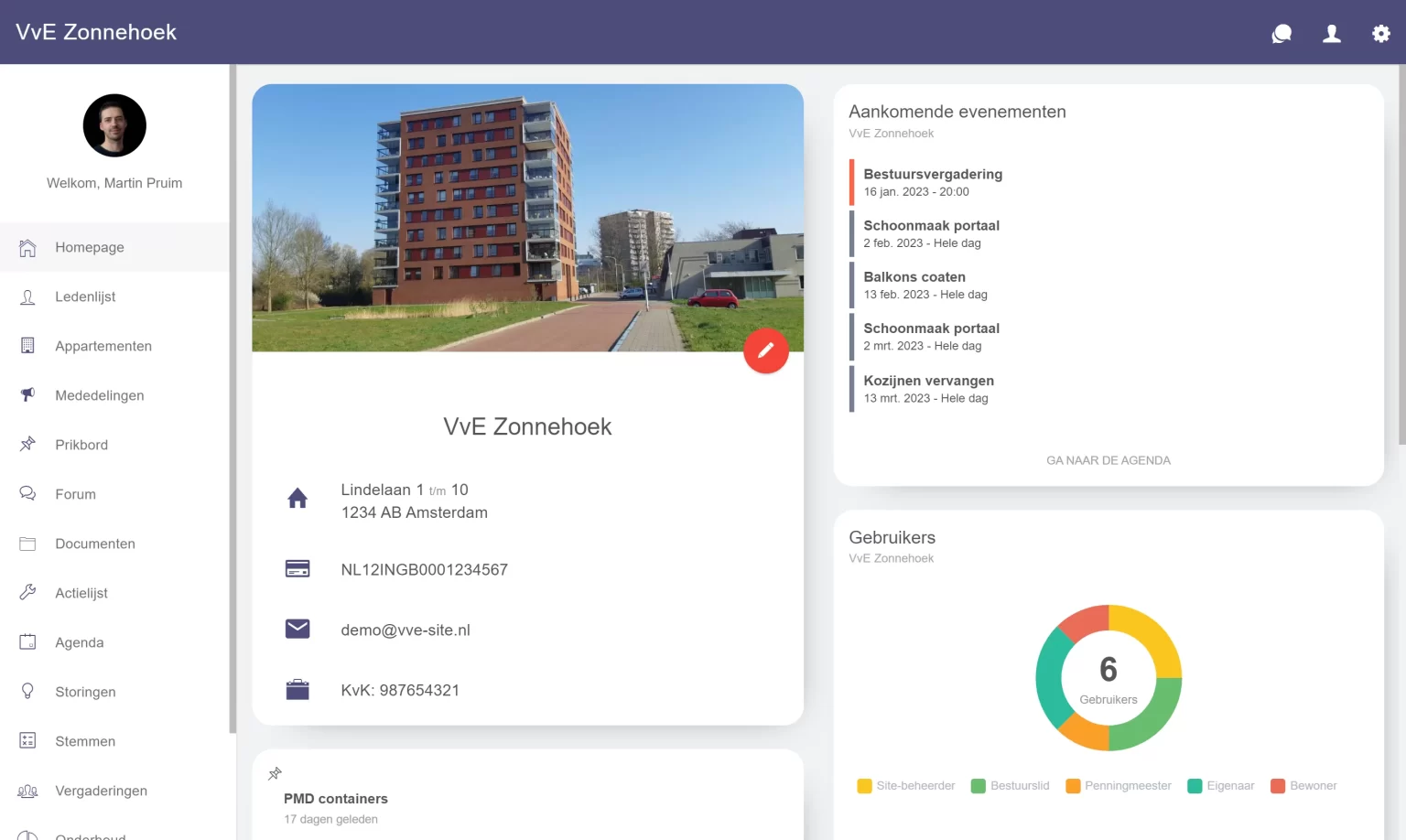Click the Agenda calendar icon
The image size is (1406, 840).
[x=27, y=641]
